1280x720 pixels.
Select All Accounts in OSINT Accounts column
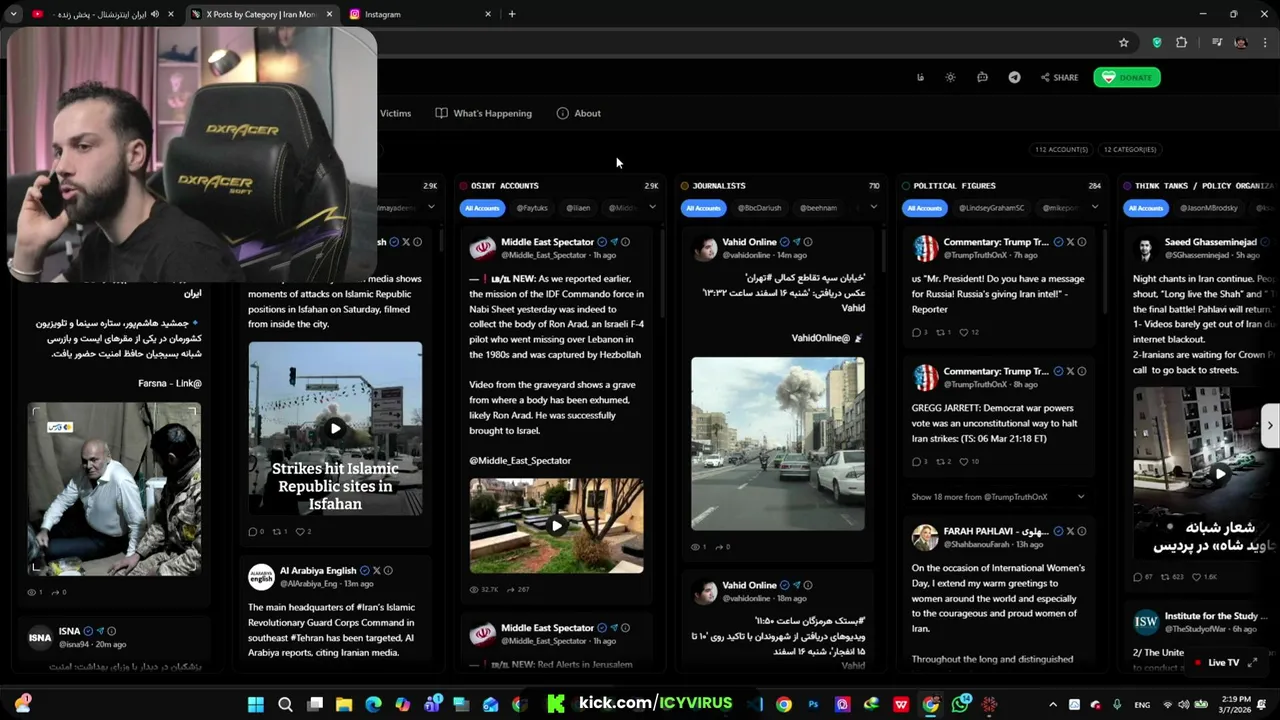pyautogui.click(x=481, y=208)
